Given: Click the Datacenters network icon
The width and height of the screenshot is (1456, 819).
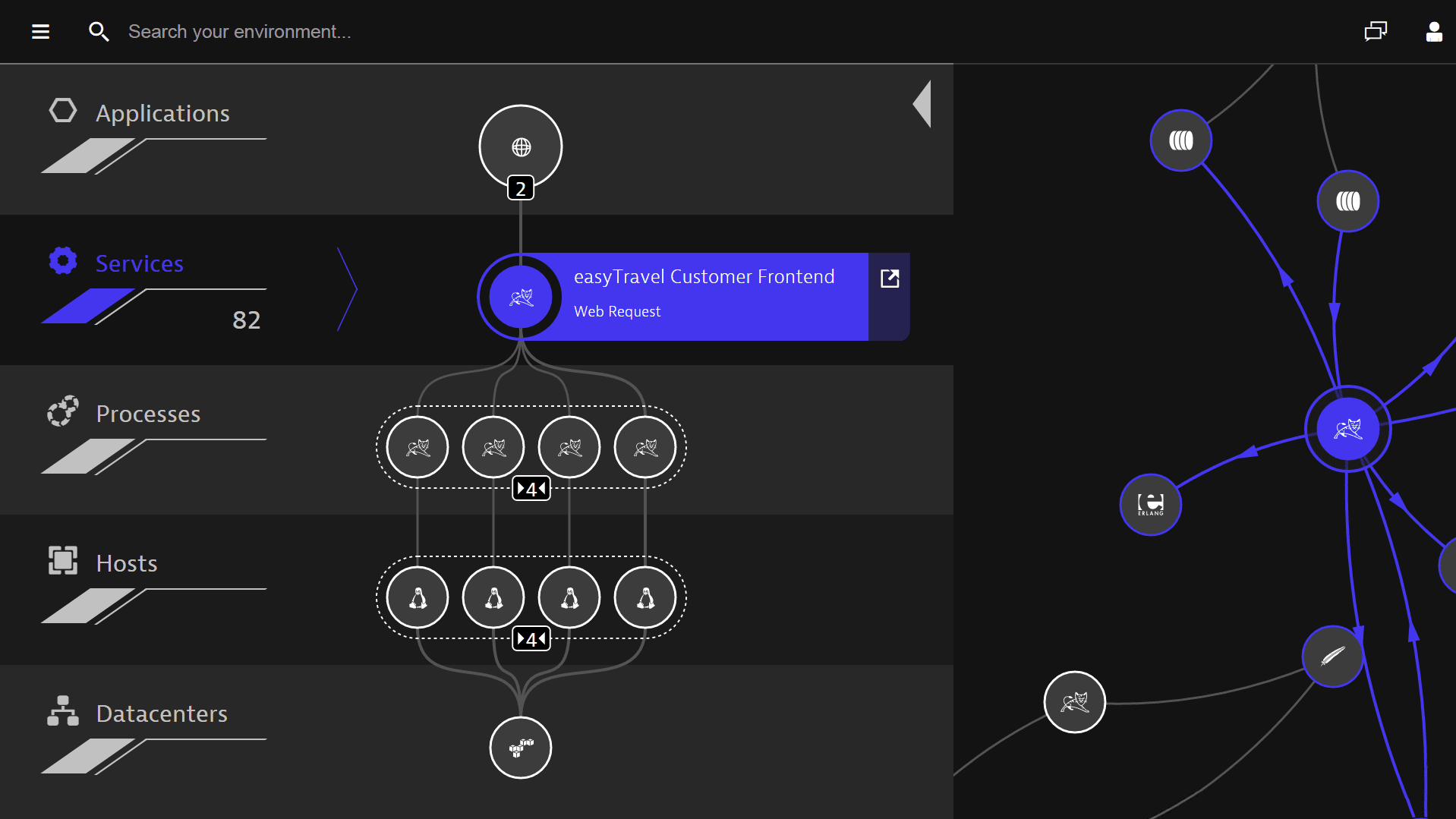Looking at the screenshot, I should [63, 711].
